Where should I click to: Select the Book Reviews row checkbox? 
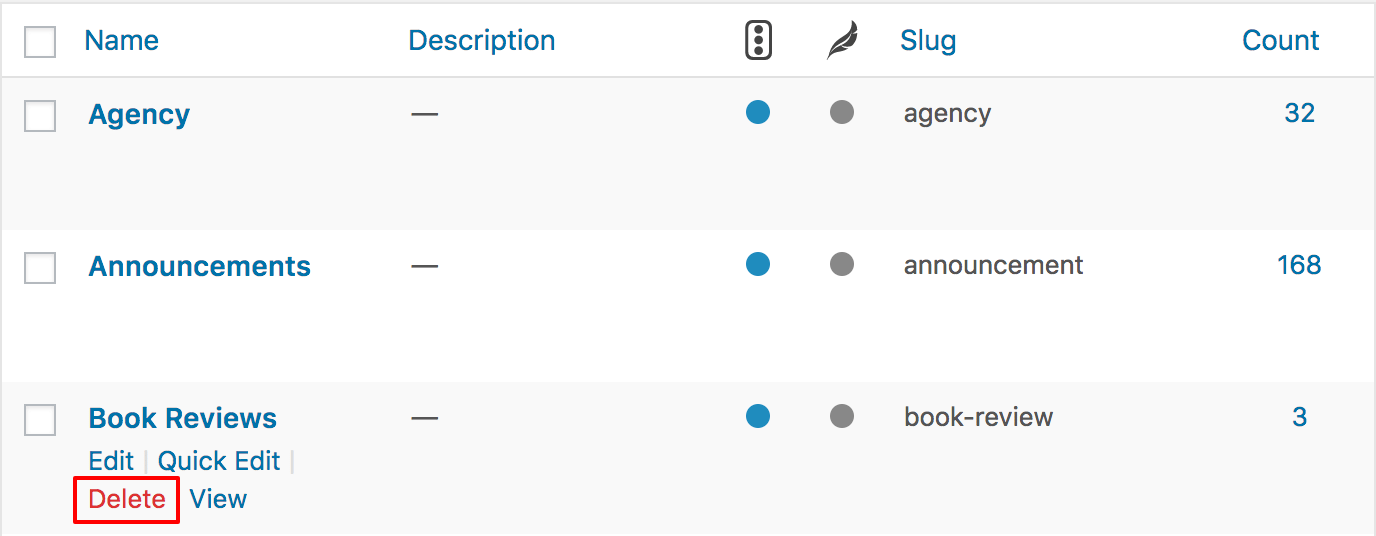click(x=40, y=420)
